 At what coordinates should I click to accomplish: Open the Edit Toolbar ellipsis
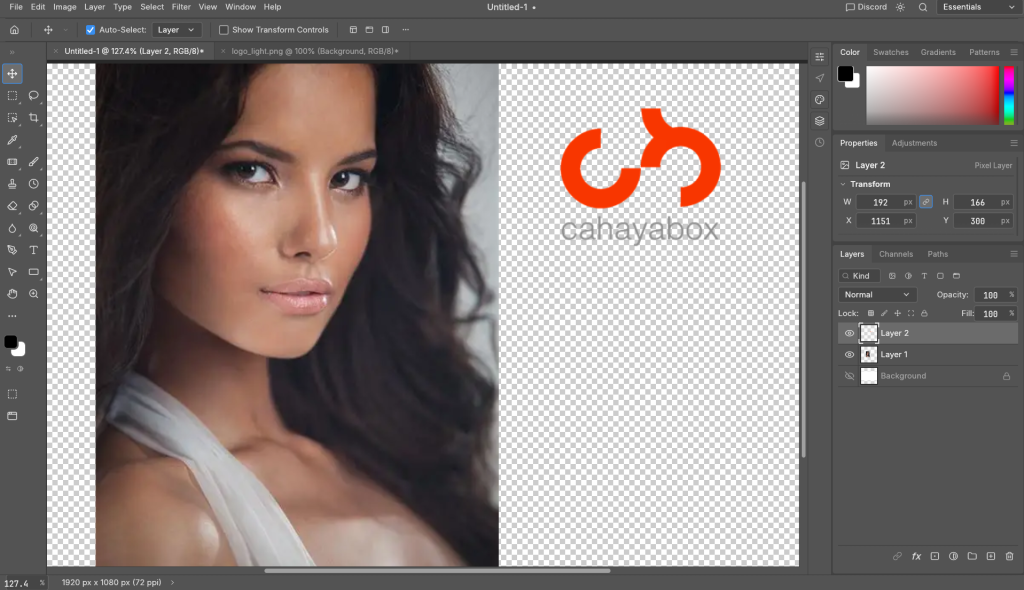(12, 316)
